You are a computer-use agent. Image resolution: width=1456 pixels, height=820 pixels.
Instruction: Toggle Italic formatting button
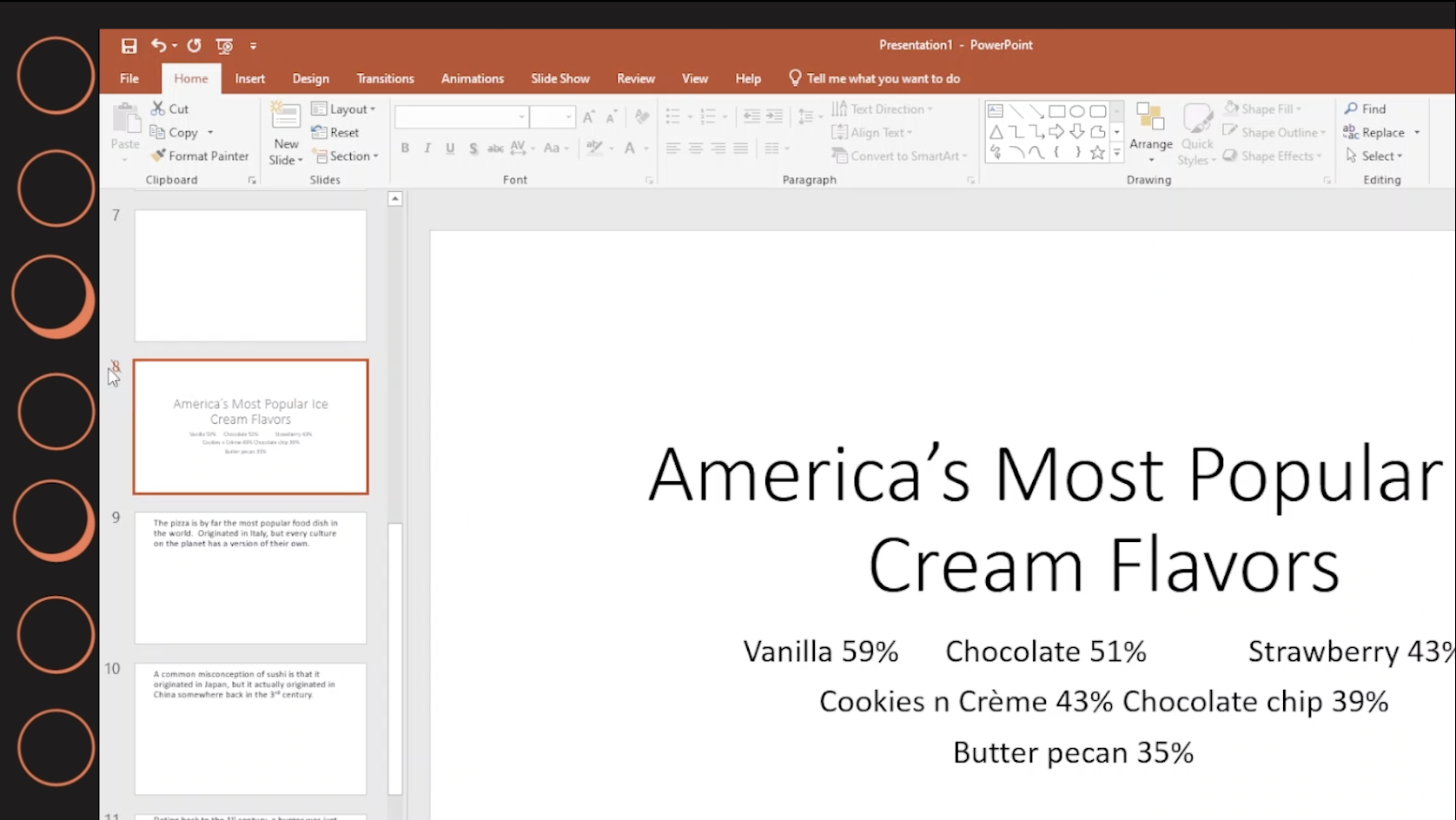(x=427, y=149)
